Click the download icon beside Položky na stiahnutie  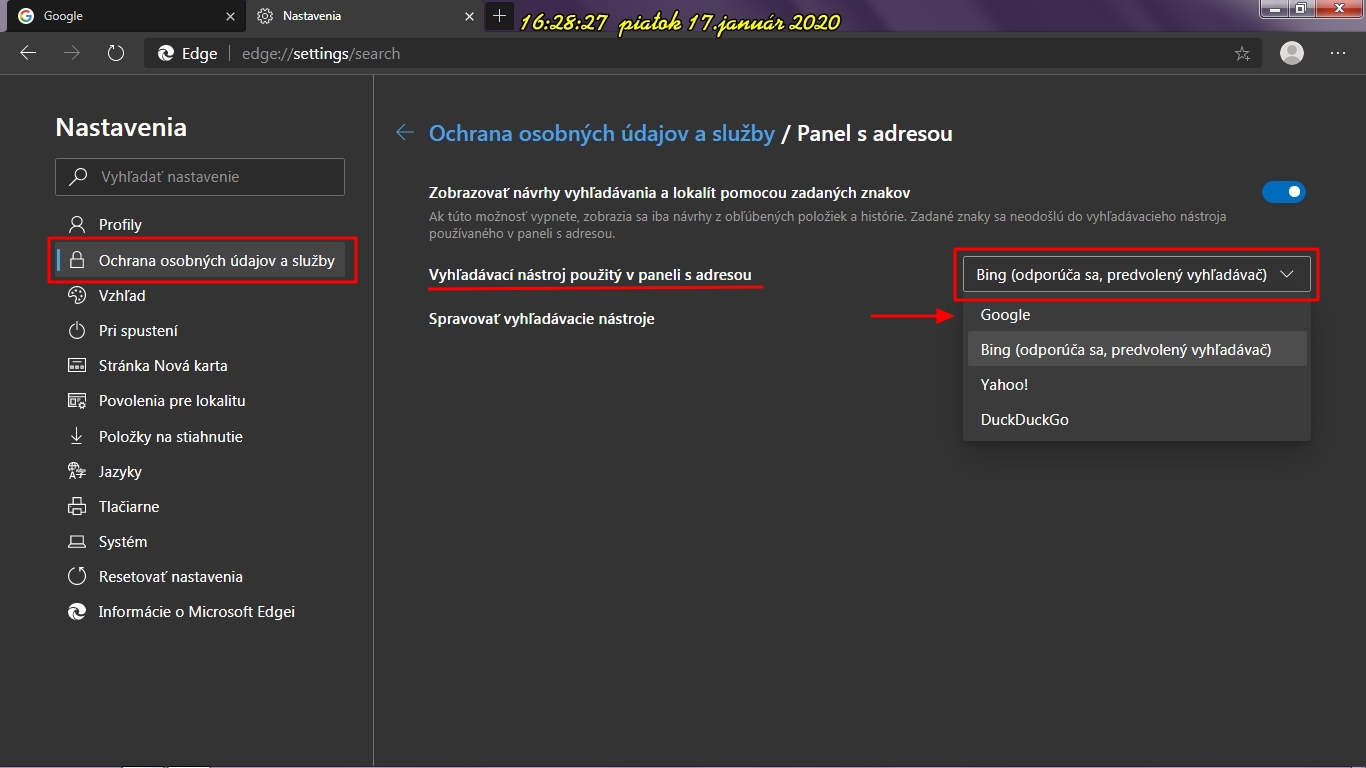pyautogui.click(x=77, y=436)
